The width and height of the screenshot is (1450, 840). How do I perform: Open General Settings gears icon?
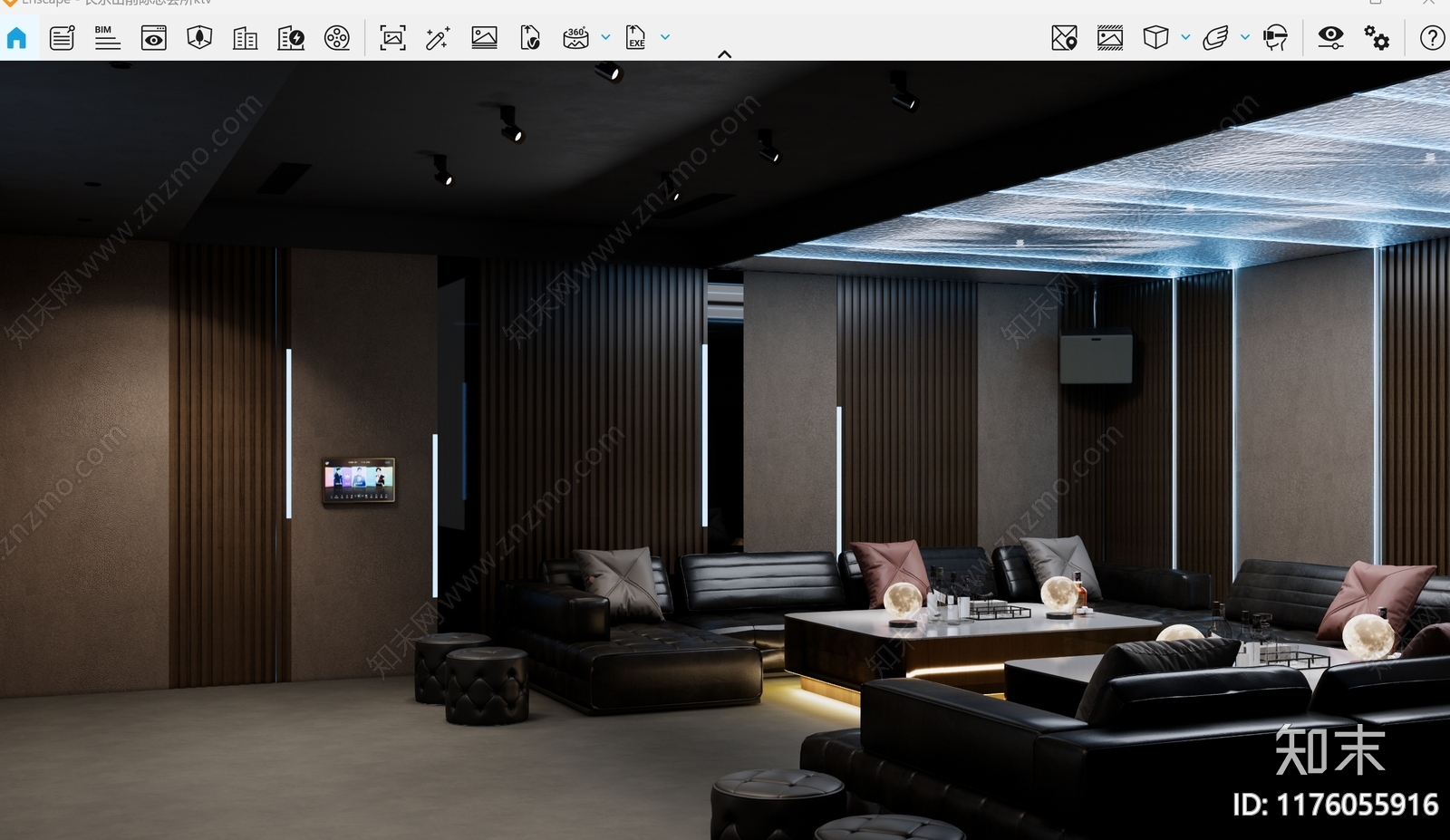tap(1377, 38)
